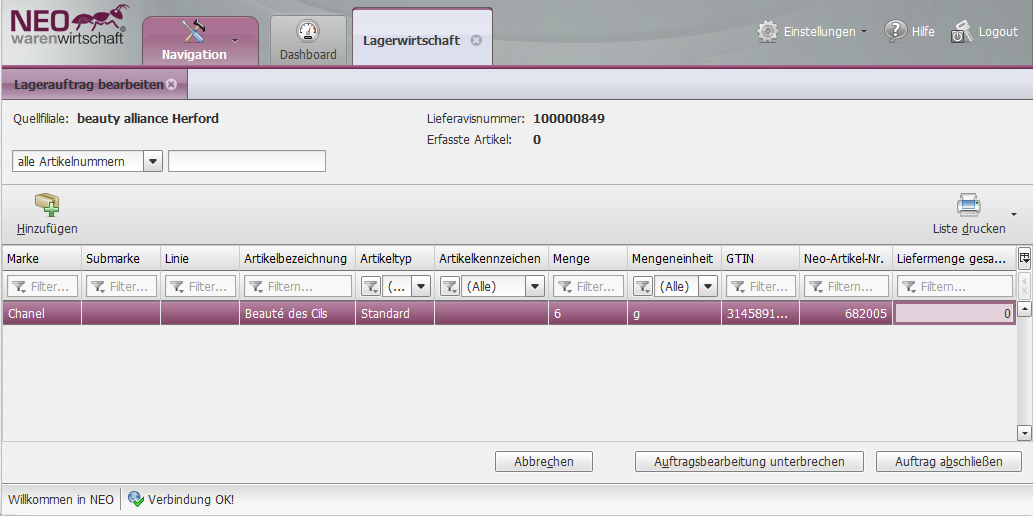Open the Navigation menu tab
This screenshot has height=516, width=1033.
[x=200, y=41]
